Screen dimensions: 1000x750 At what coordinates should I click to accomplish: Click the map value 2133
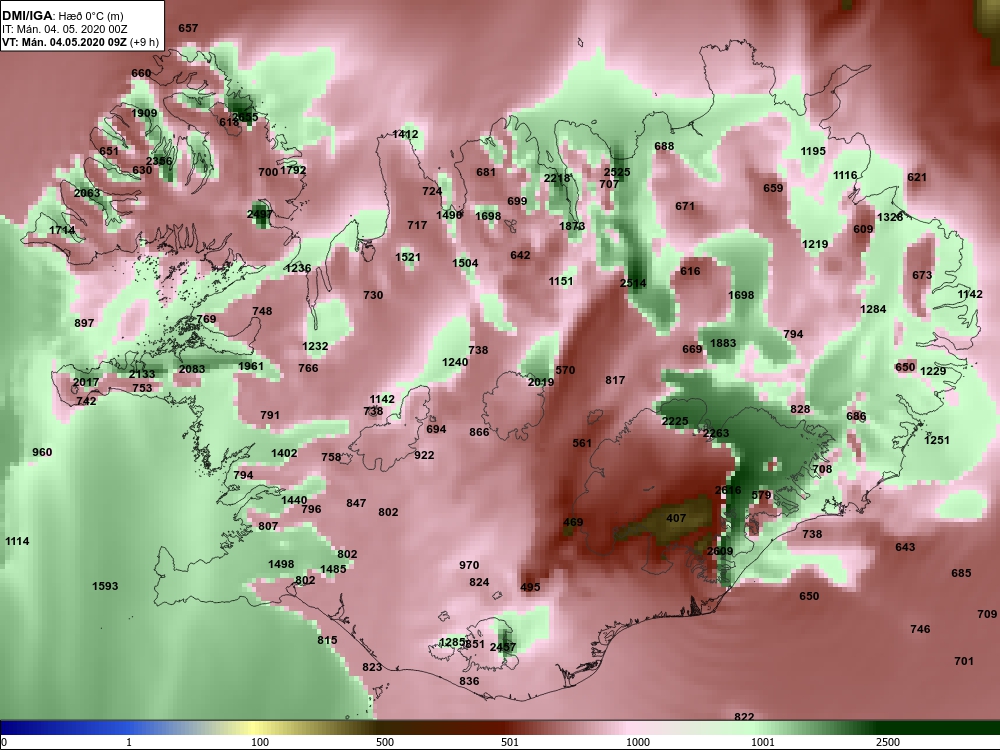(x=142, y=374)
